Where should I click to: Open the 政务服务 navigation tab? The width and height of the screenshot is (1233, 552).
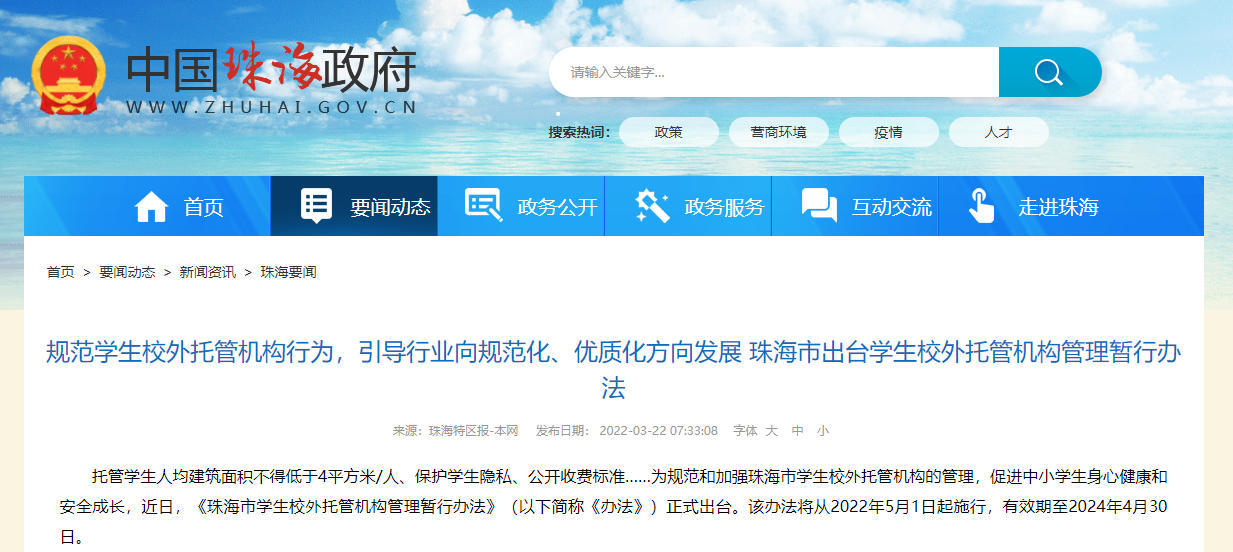point(688,207)
